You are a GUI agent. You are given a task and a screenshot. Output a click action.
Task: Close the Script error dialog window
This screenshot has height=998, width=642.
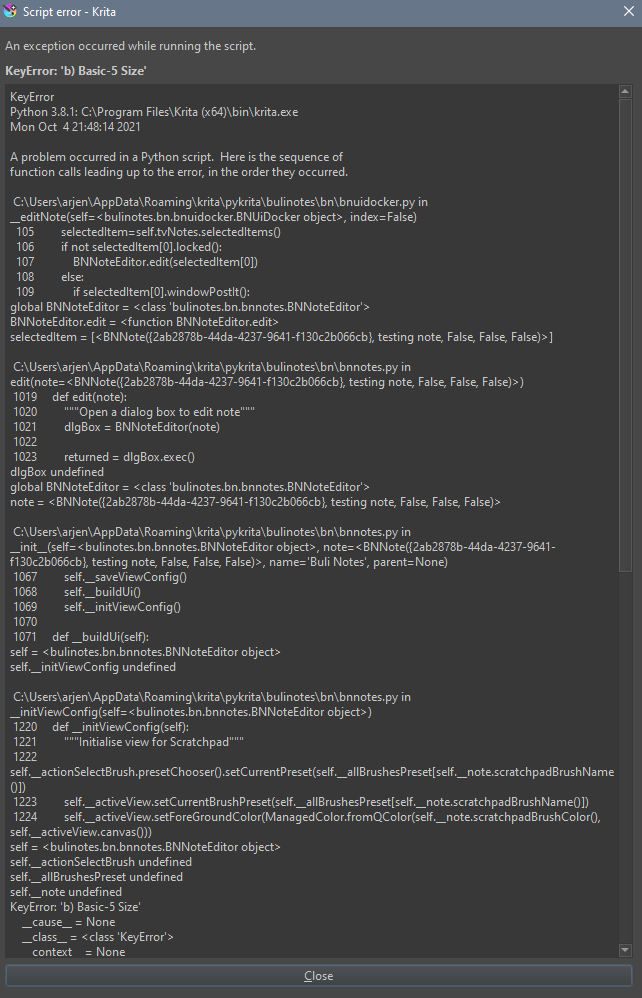(x=628, y=11)
